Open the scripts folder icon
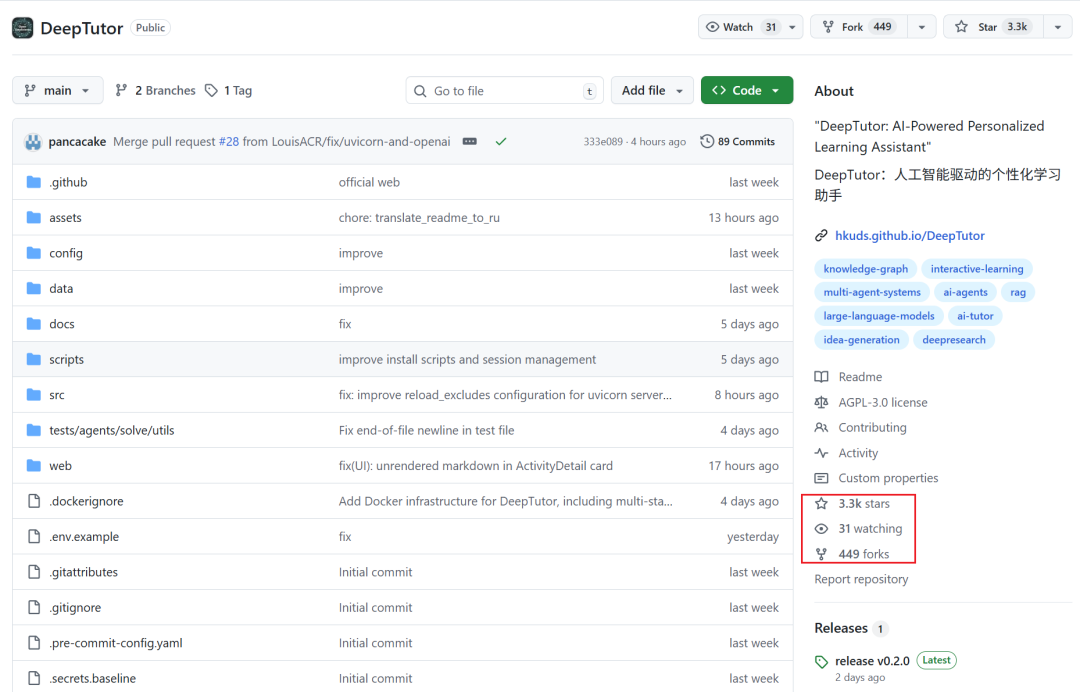This screenshot has height=692, width=1080. pos(33,359)
